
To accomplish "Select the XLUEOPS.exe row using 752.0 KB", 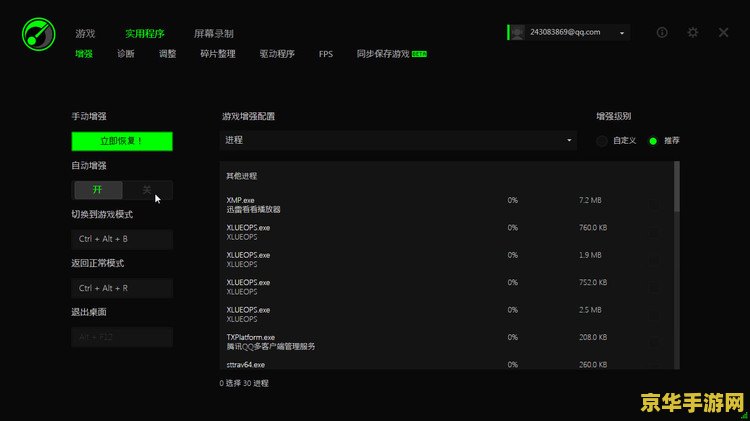I will pos(447,287).
